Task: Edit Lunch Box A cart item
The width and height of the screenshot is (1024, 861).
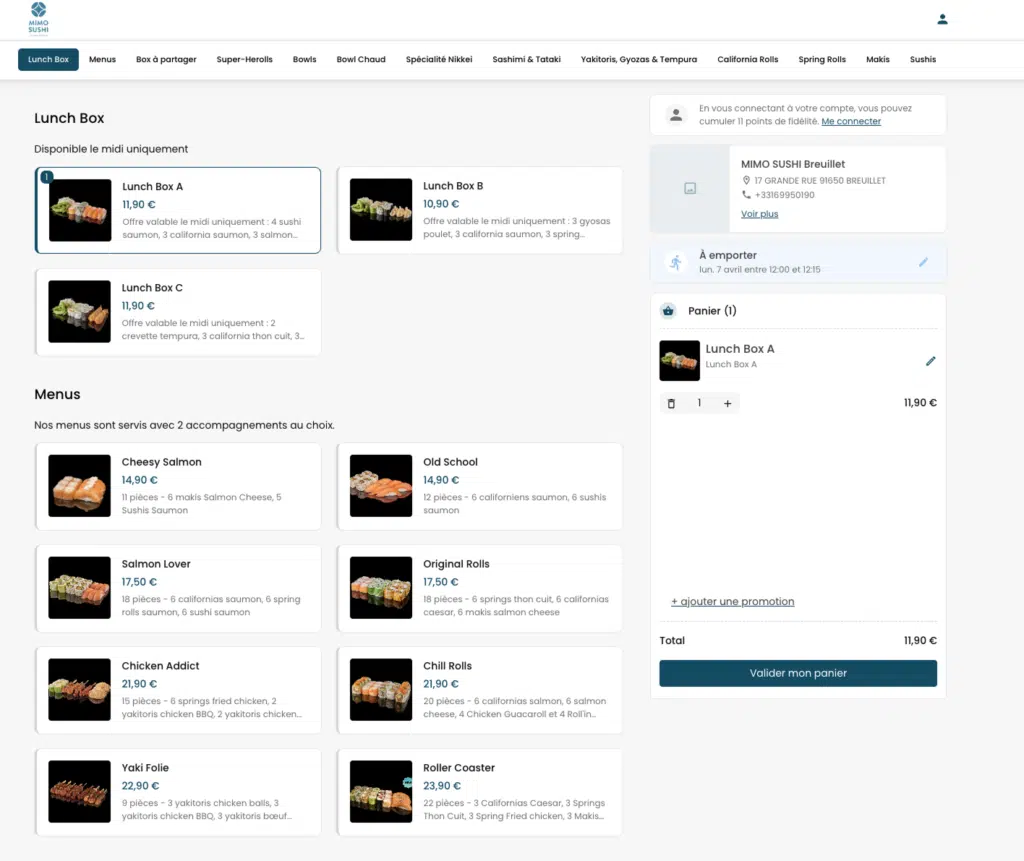Action: coord(930,361)
